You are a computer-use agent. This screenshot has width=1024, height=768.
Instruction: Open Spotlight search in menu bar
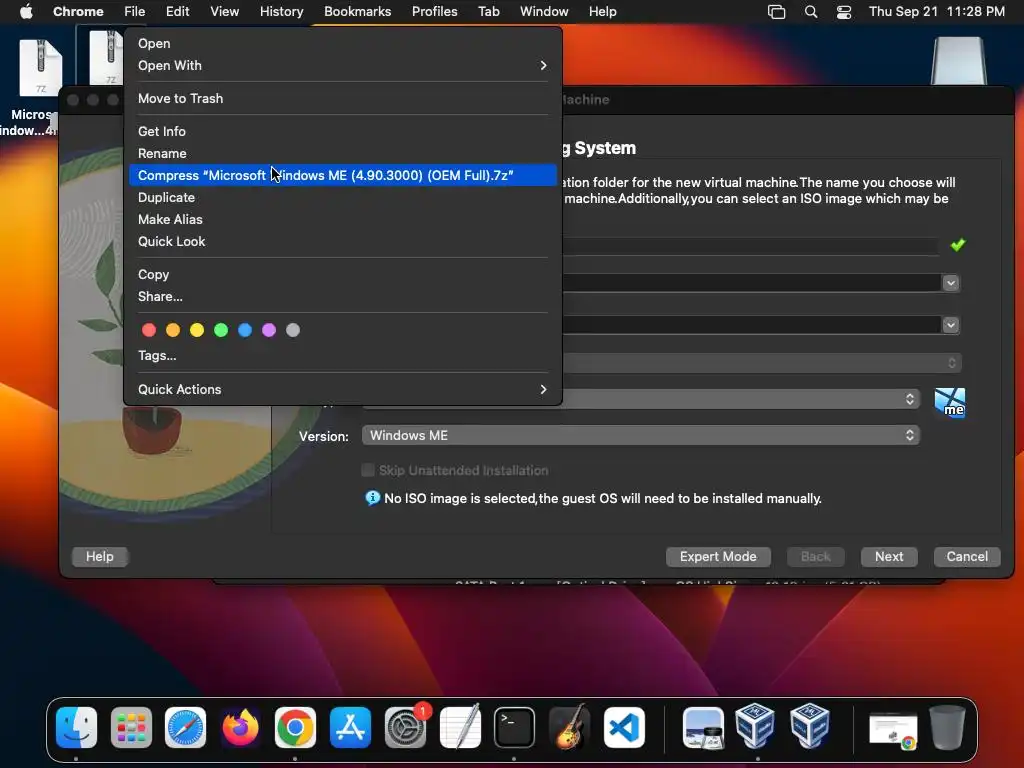coord(810,11)
